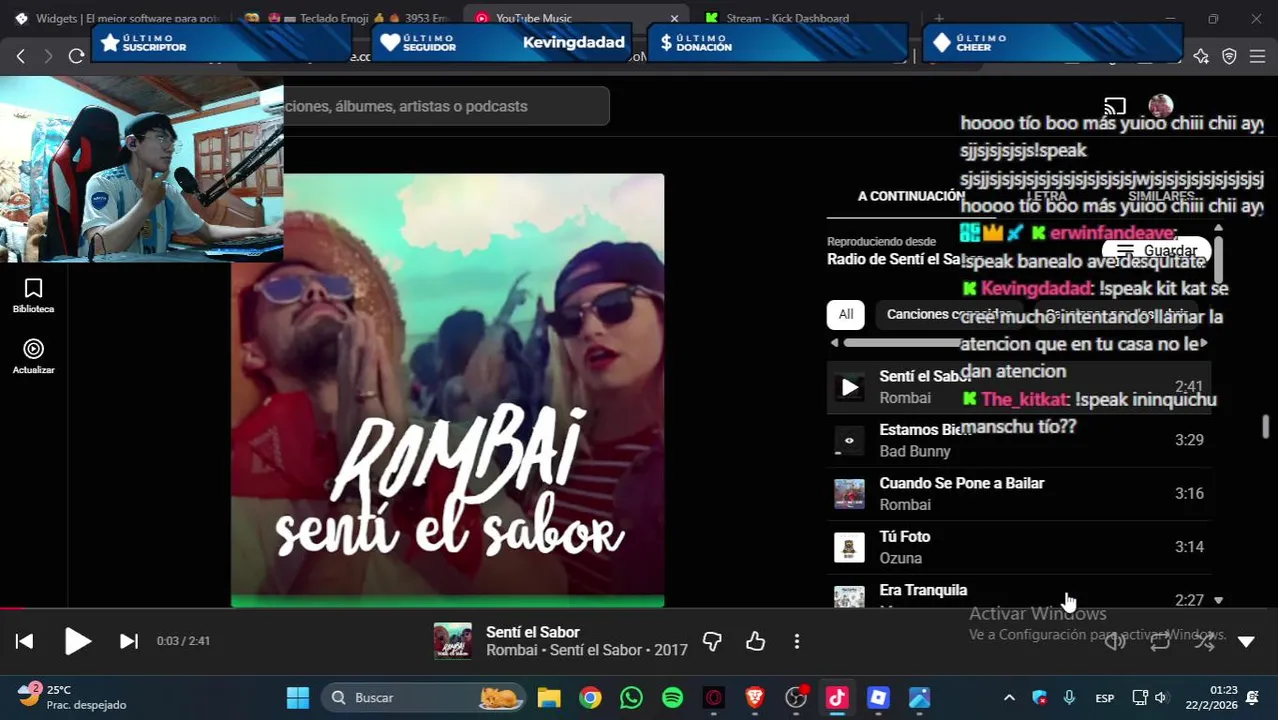The image size is (1278, 720).
Task: Click the Bad Bunny artist name
Action: (x=914, y=451)
